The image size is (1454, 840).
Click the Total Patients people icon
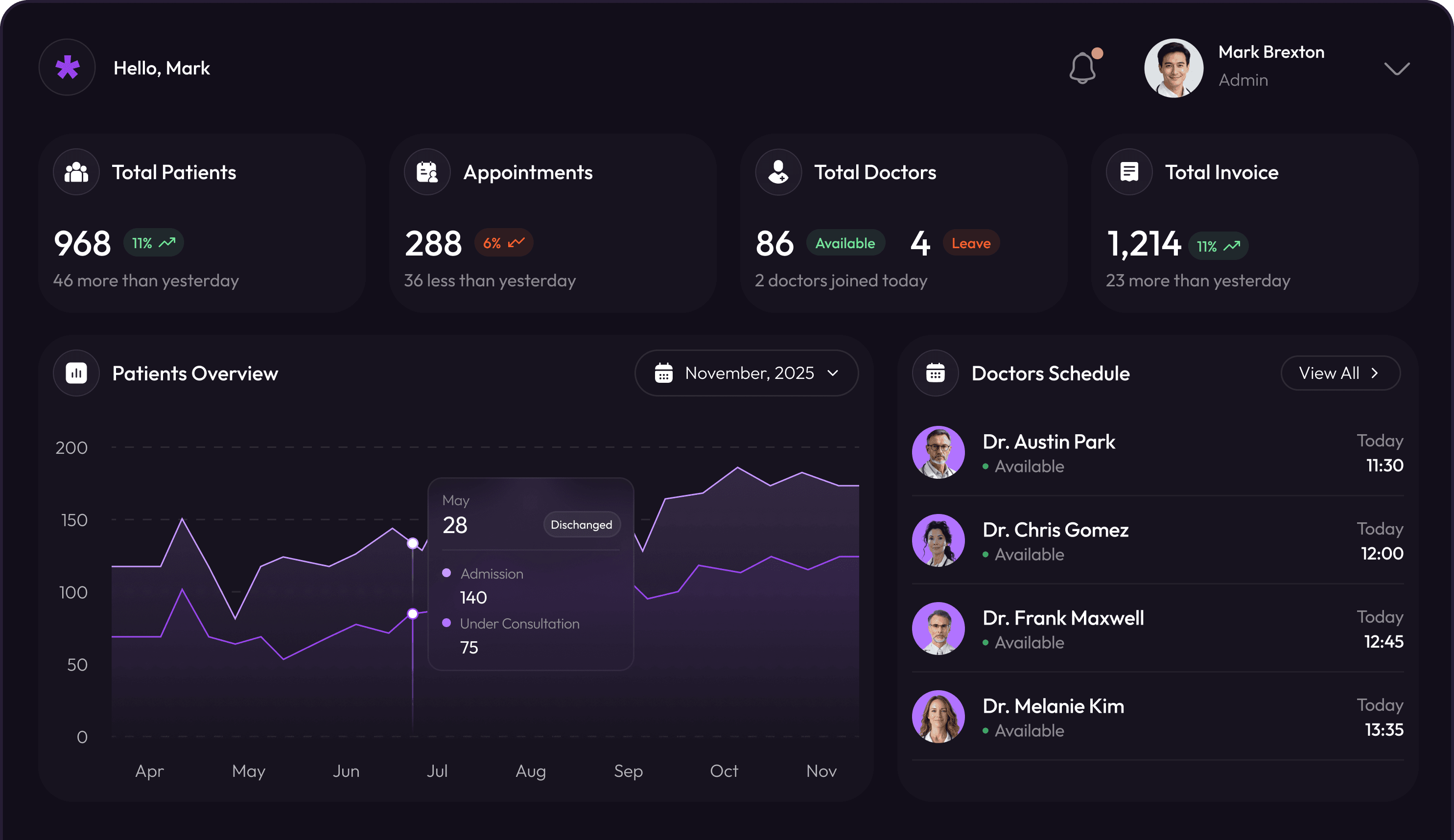76,172
